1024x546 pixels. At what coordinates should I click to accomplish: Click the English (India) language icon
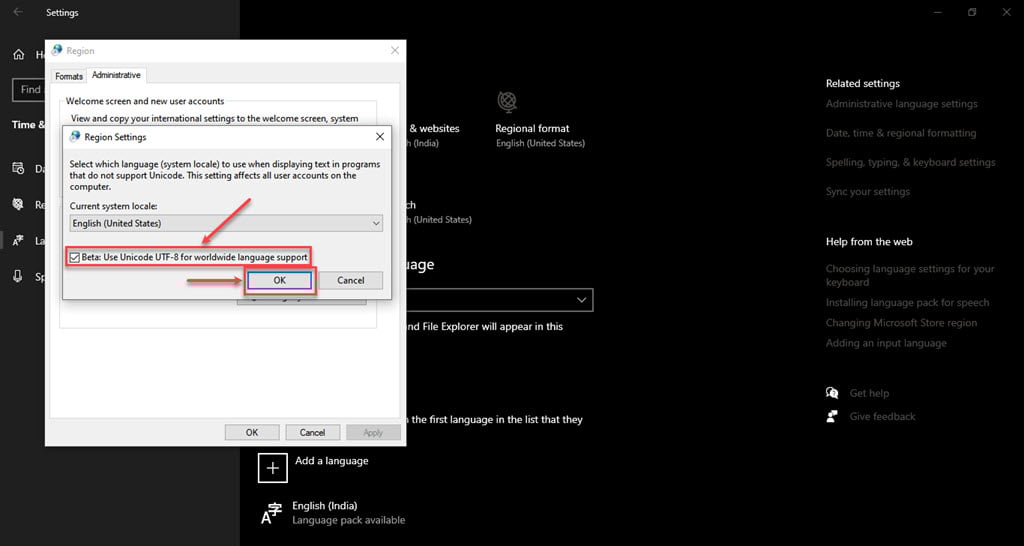tap(272, 513)
